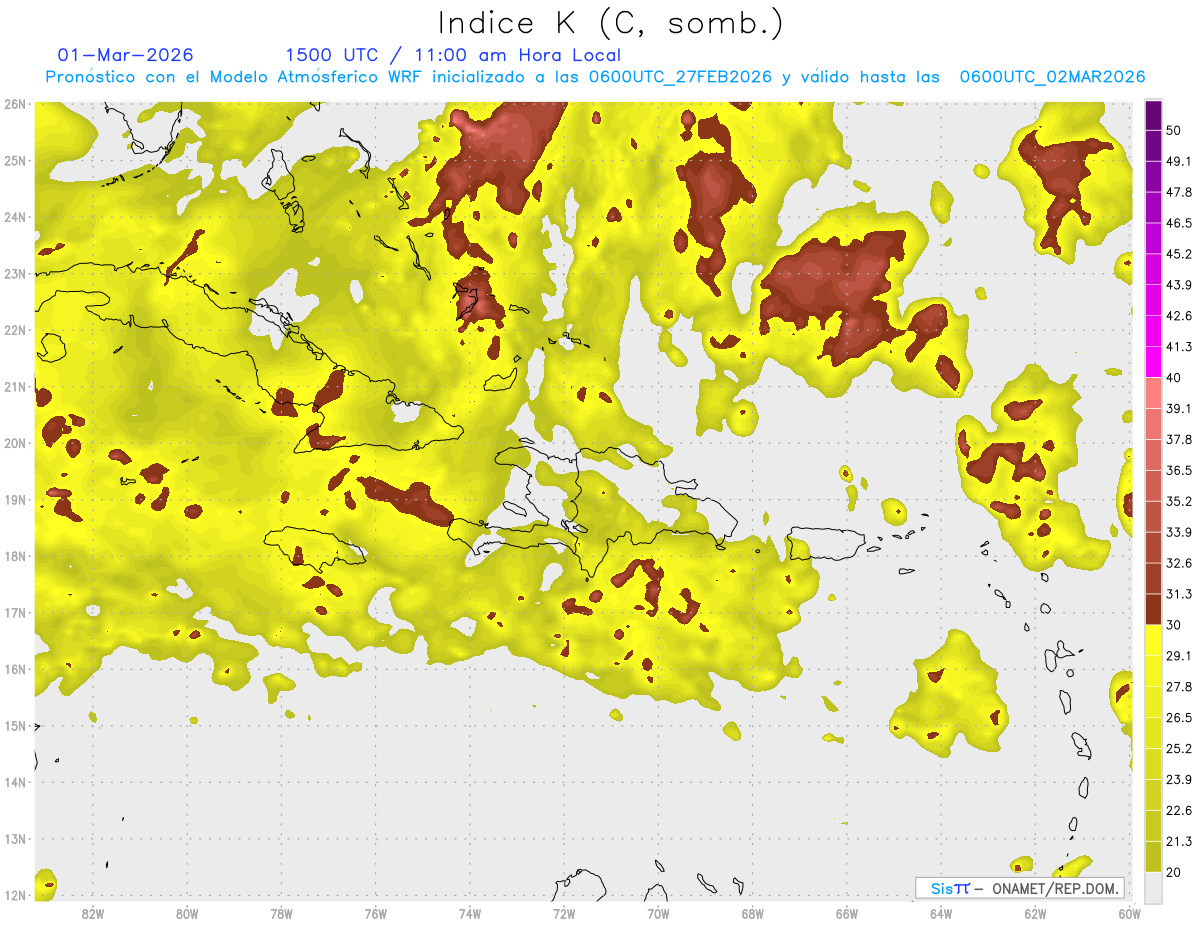Click the '22N' latitude label

coord(14,331)
